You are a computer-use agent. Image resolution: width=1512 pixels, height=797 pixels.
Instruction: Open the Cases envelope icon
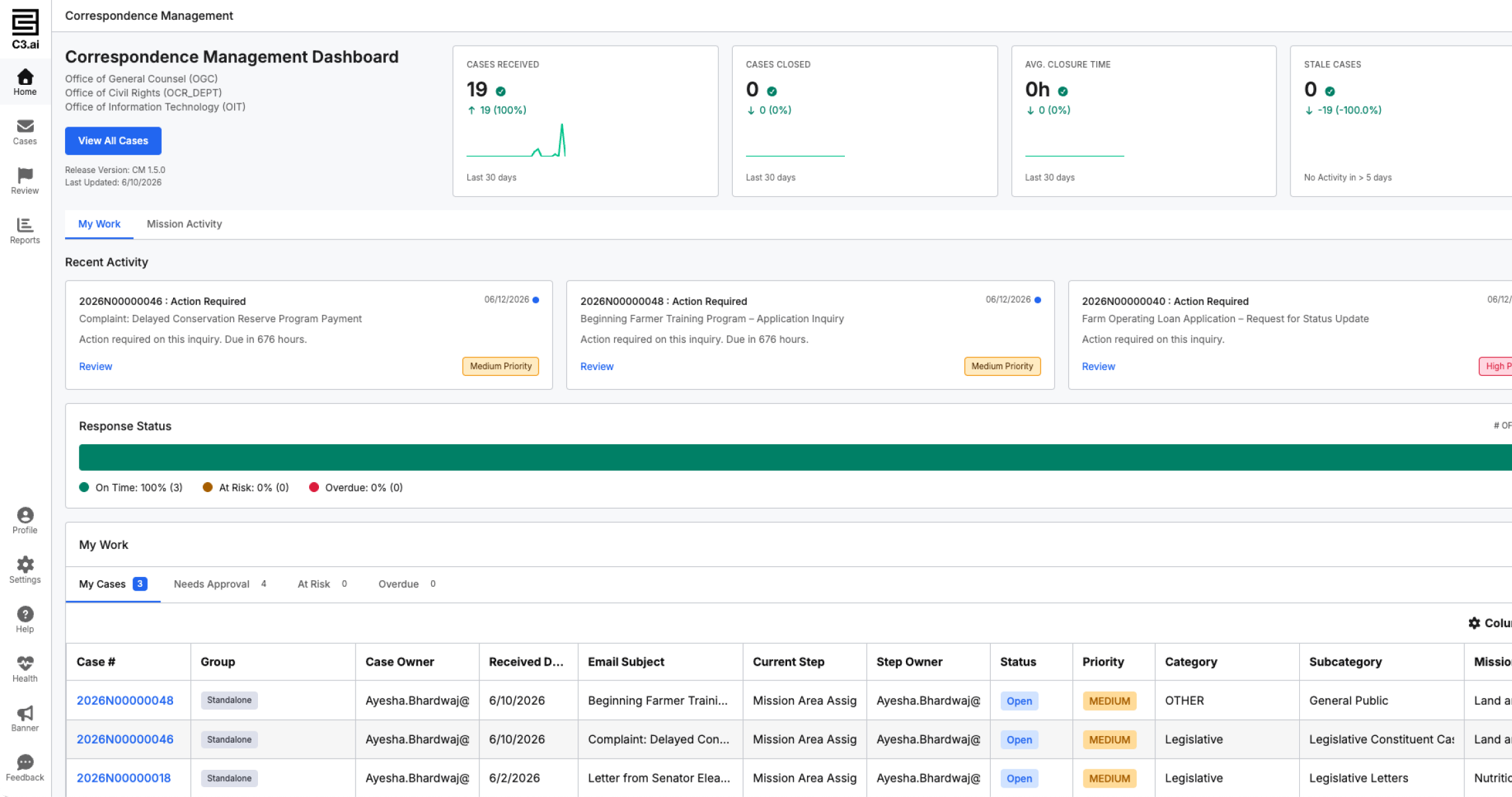[x=25, y=132]
